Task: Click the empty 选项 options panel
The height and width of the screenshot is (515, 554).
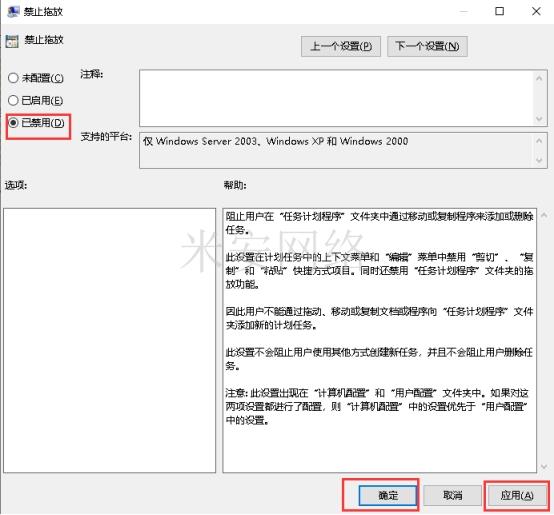Action: (110, 340)
